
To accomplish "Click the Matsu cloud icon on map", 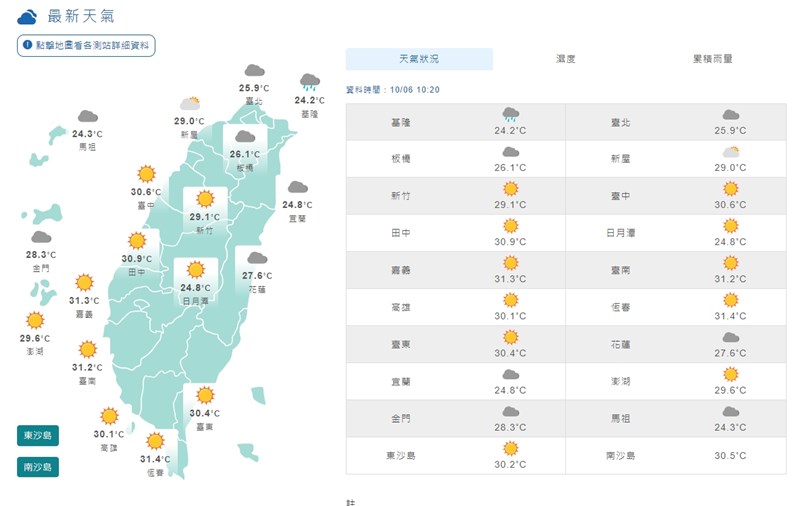I will (x=88, y=116).
